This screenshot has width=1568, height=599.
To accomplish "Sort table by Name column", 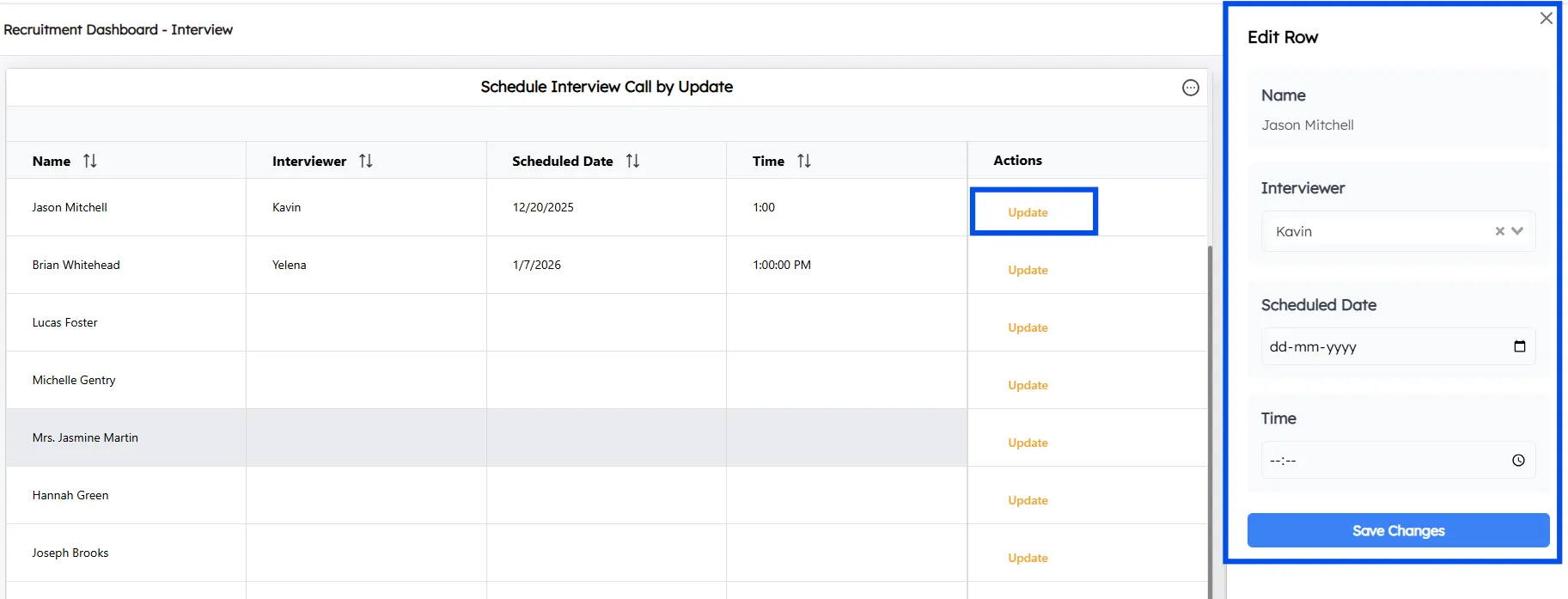I will tap(90, 161).
